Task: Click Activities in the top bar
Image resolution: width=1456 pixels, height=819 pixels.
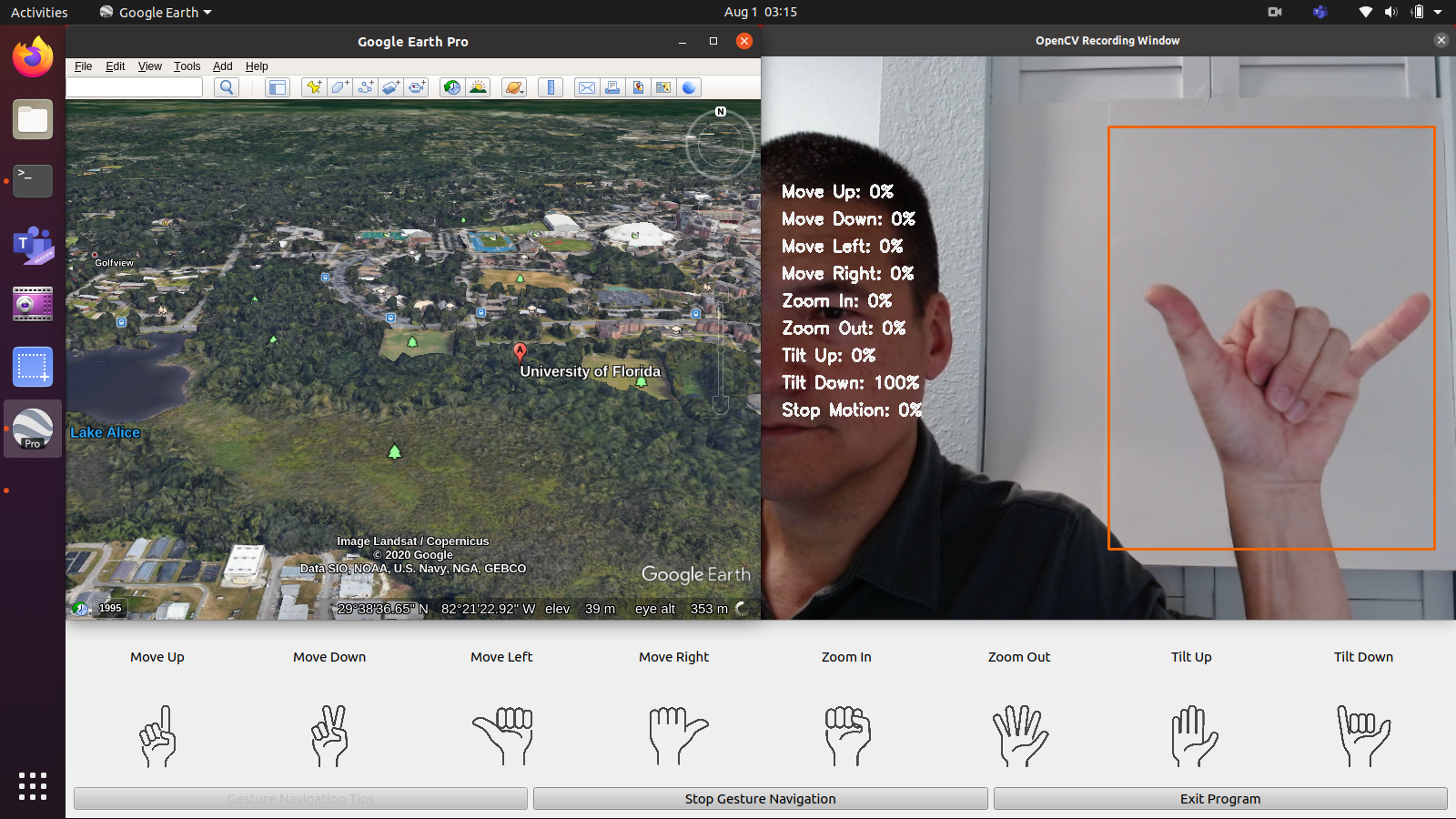Action: pos(39,12)
